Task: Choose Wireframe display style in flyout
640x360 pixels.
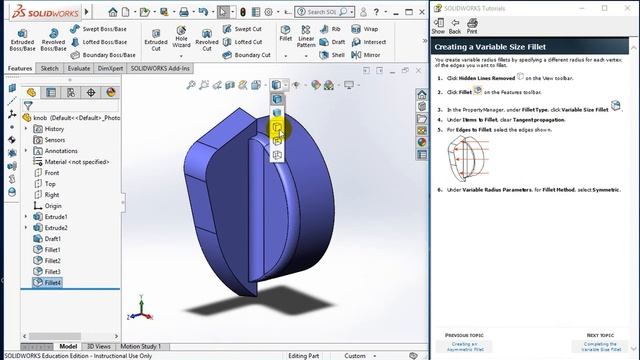Action: point(277,155)
